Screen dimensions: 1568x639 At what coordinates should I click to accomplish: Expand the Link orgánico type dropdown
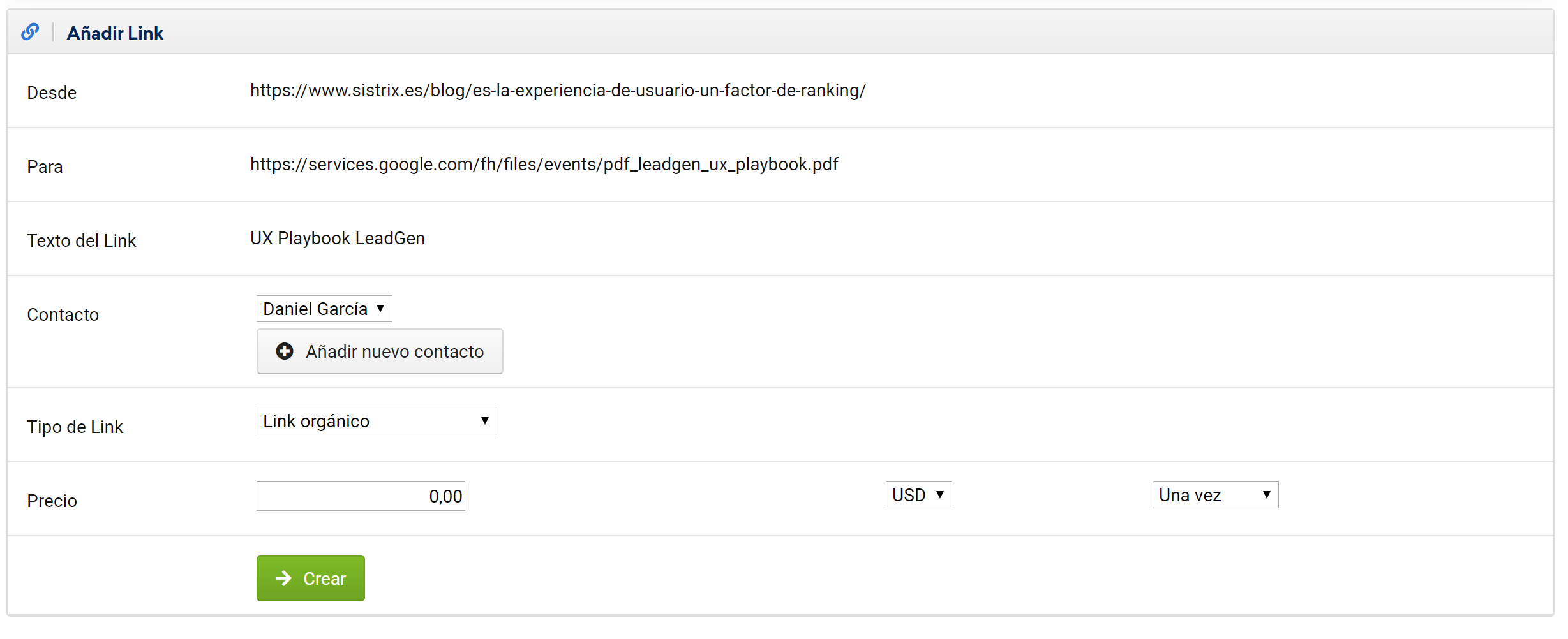pyautogui.click(x=377, y=421)
